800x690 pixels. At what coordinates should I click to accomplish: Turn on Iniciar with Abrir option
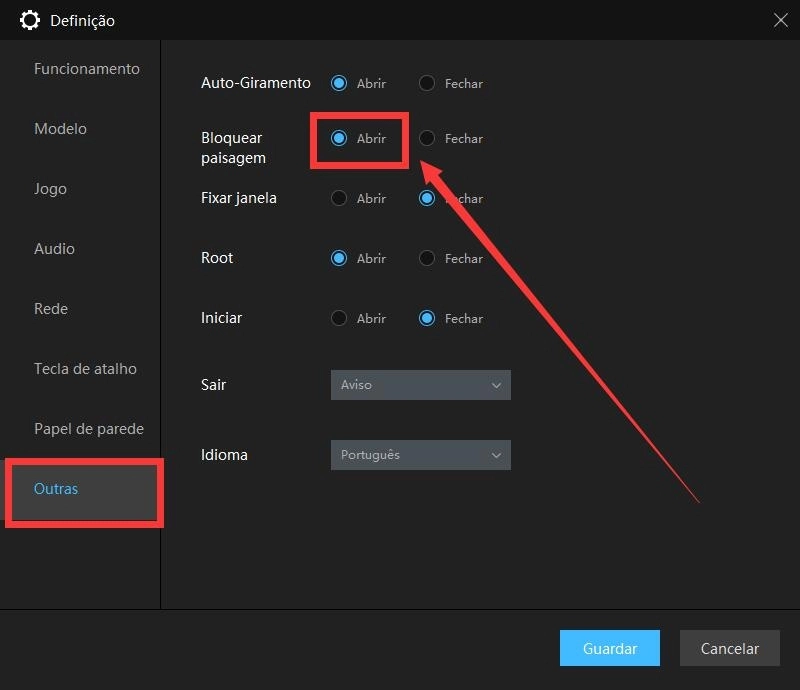pyautogui.click(x=339, y=319)
